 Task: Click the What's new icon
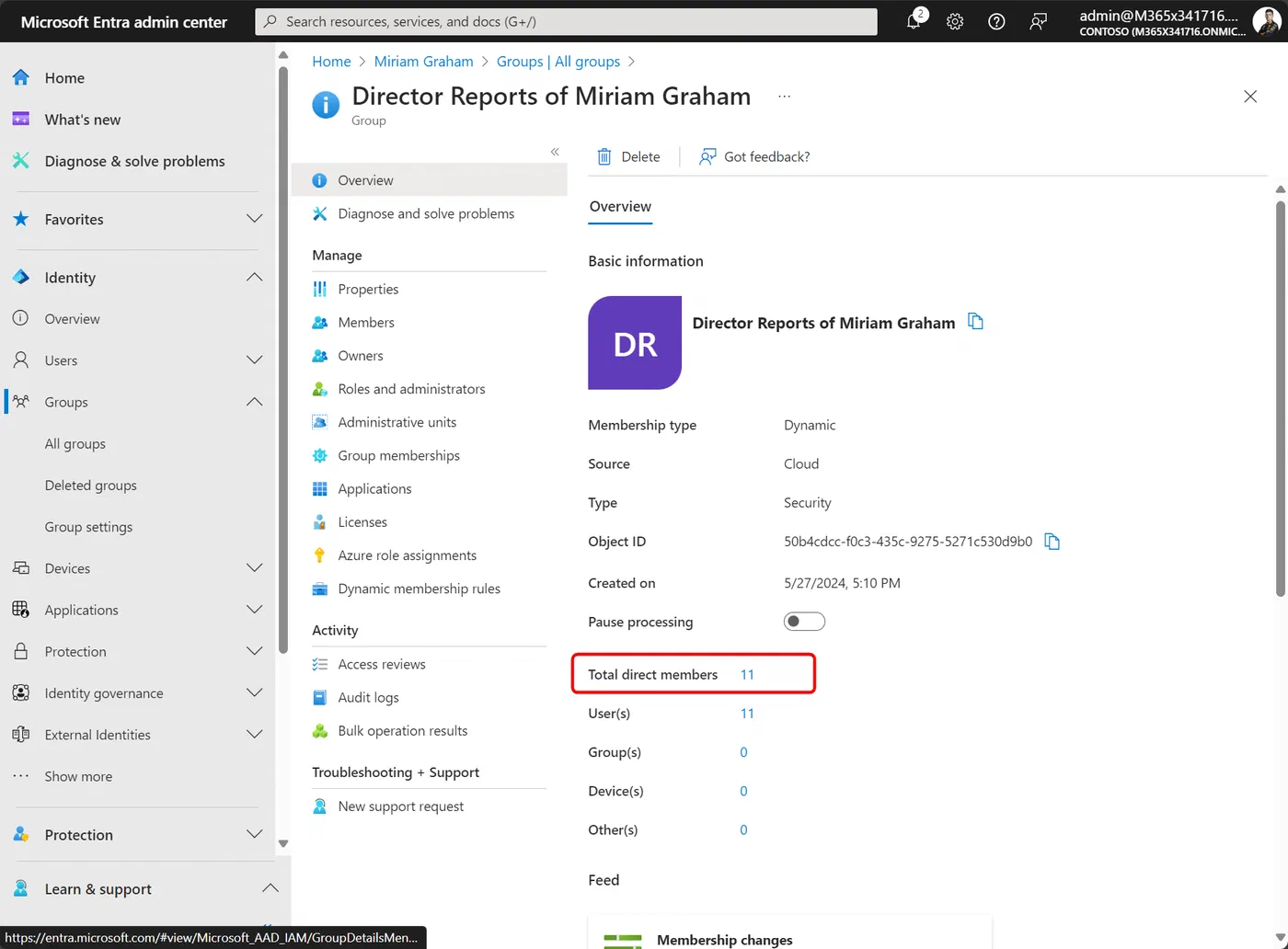(x=21, y=120)
